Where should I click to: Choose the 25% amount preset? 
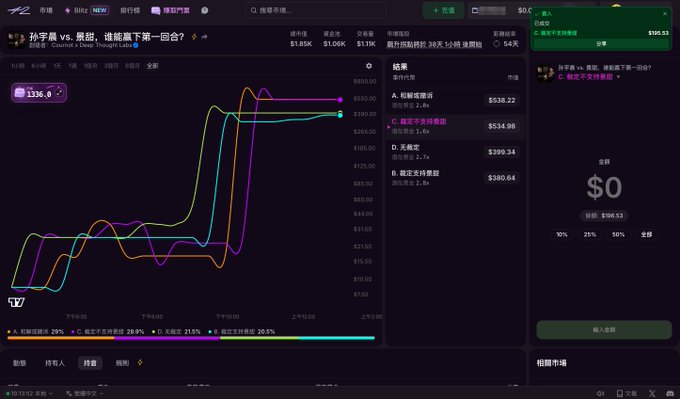590,234
